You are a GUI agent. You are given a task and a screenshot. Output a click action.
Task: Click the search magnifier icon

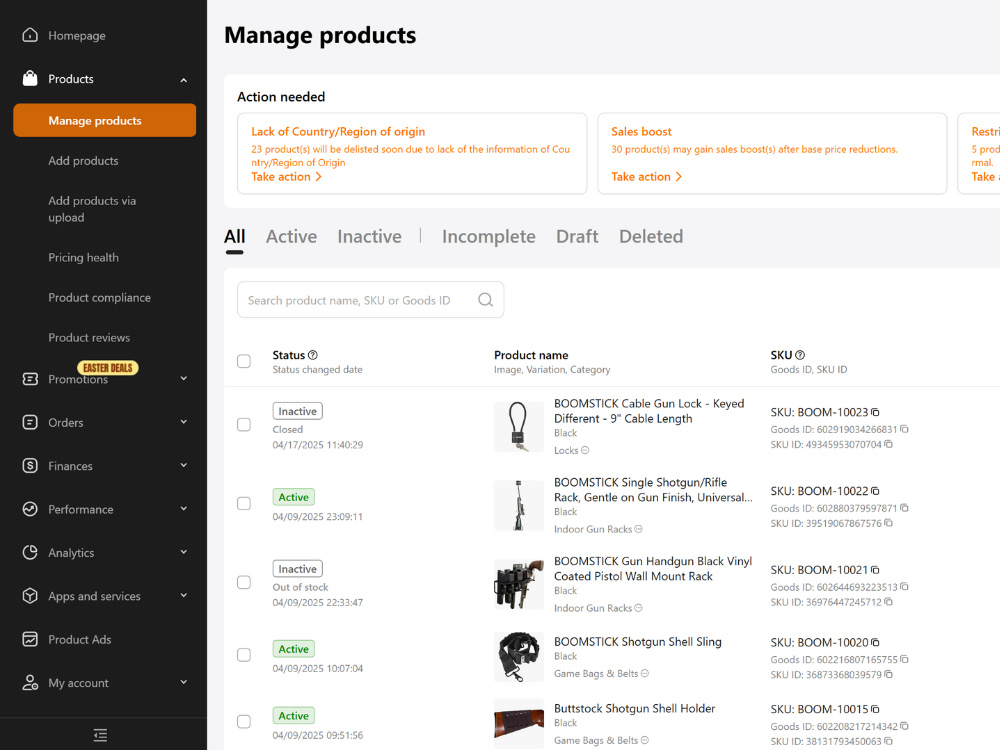[485, 300]
